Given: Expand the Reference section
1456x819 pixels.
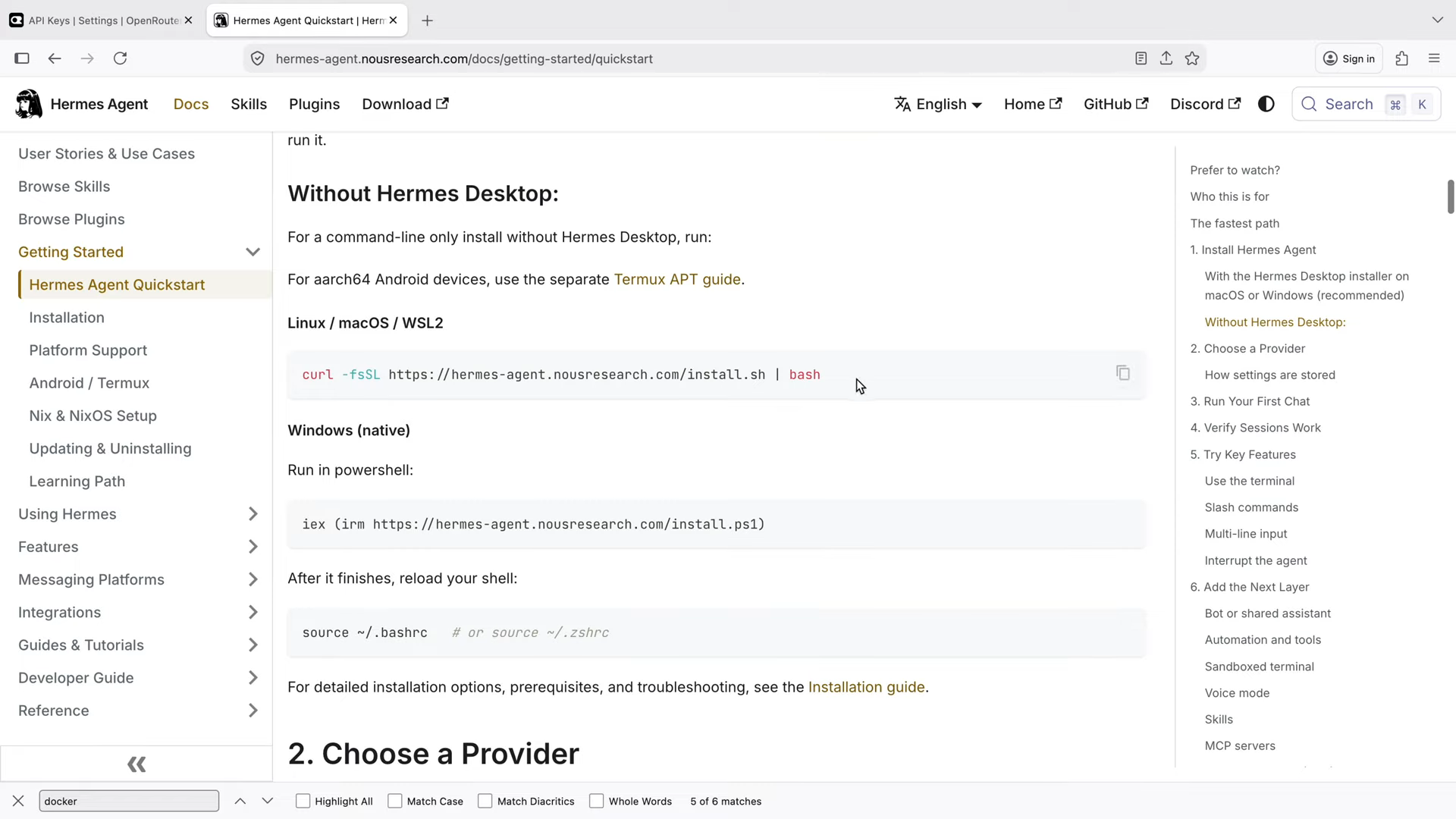Looking at the screenshot, I should click(253, 711).
